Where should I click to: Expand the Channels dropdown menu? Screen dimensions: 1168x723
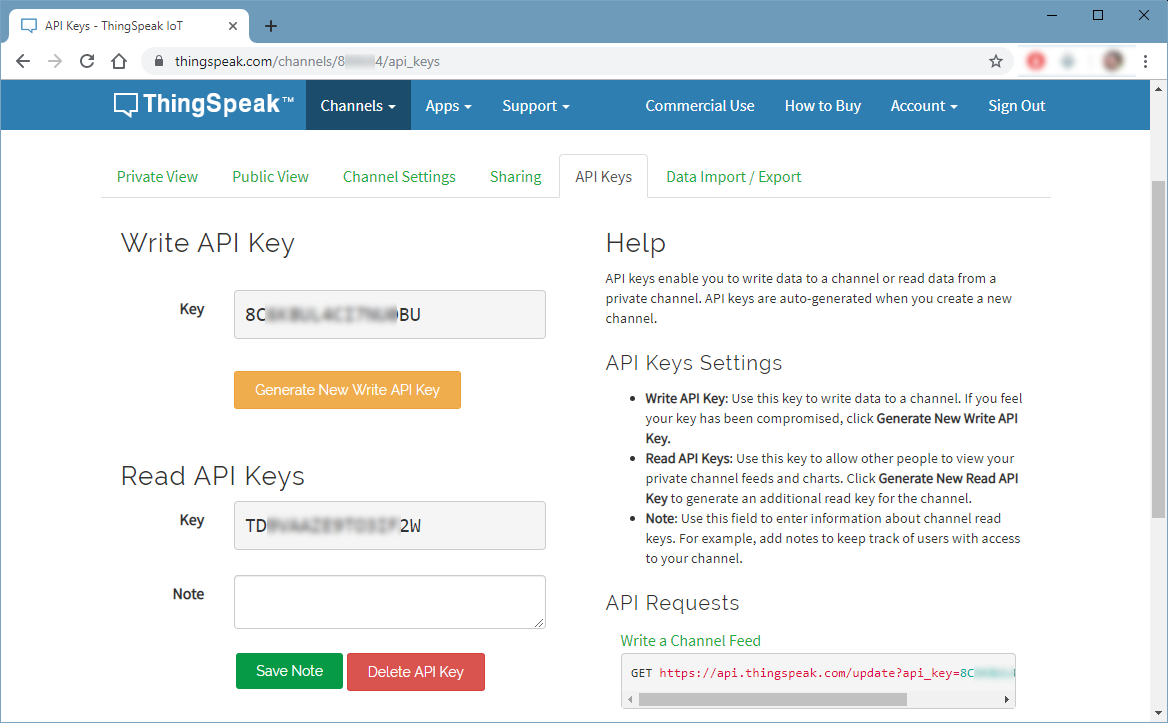[358, 106]
